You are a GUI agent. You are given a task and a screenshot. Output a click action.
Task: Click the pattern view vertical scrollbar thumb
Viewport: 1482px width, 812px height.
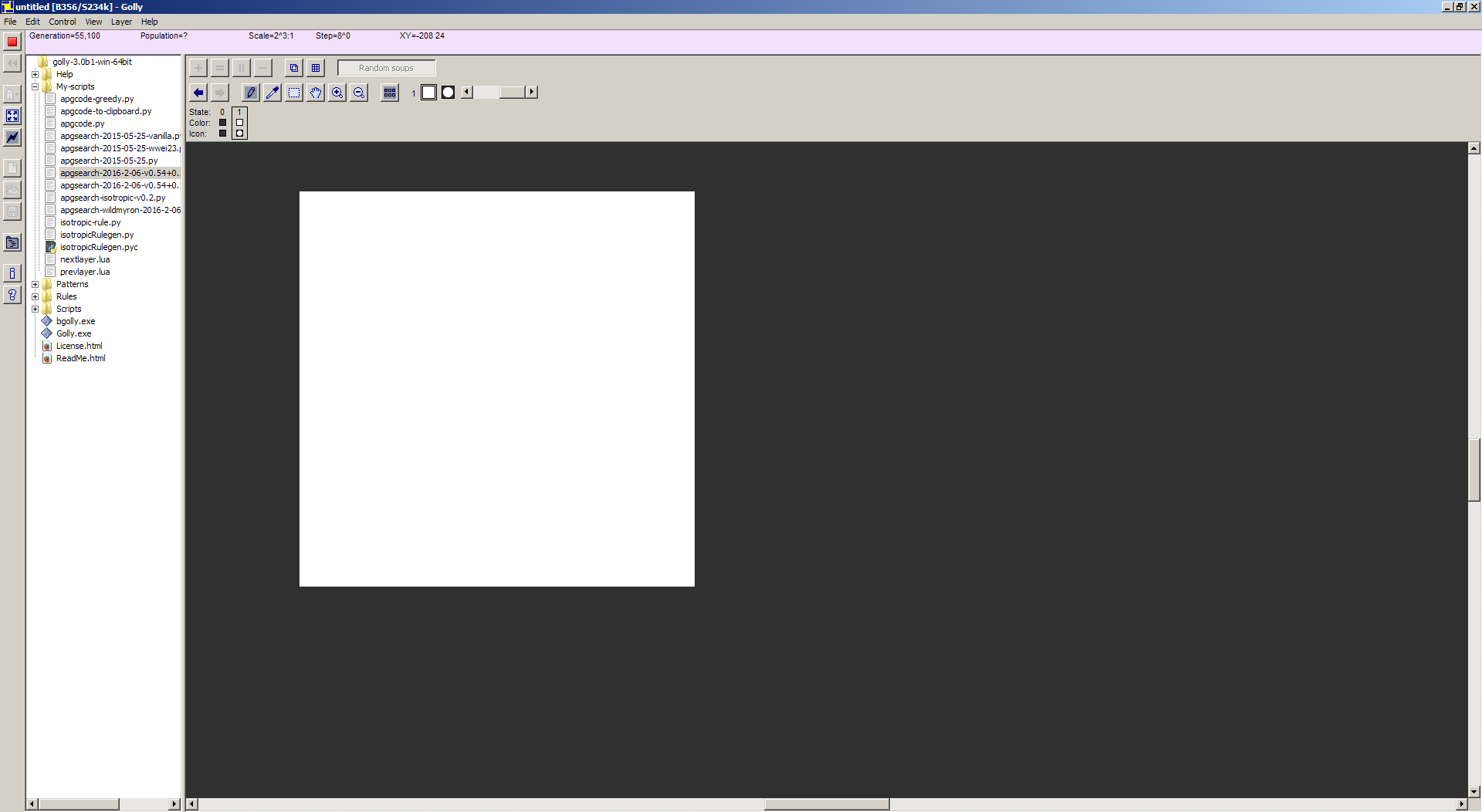coord(1474,469)
